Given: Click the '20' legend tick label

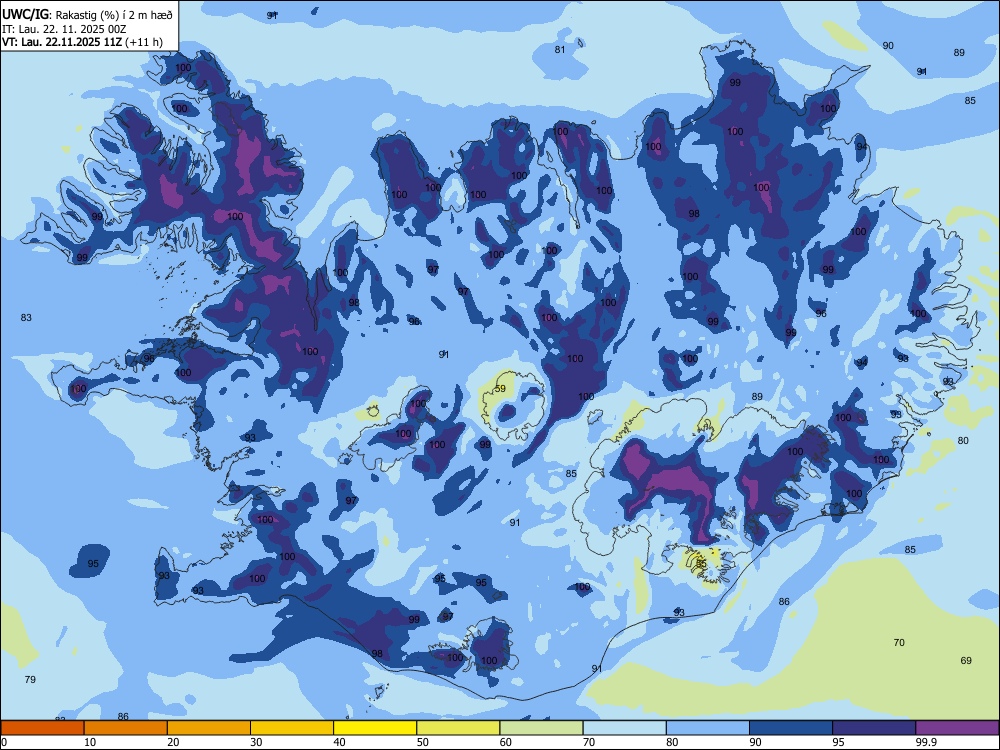Looking at the screenshot, I should 173,742.
